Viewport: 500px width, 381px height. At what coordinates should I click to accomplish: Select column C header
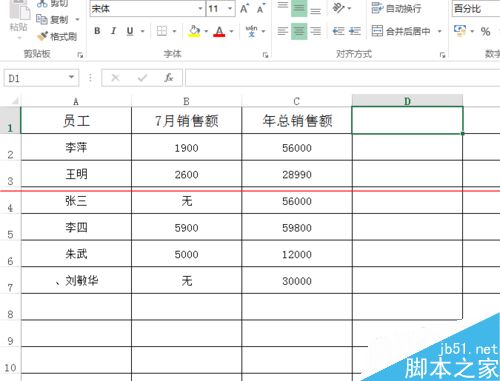[297, 101]
